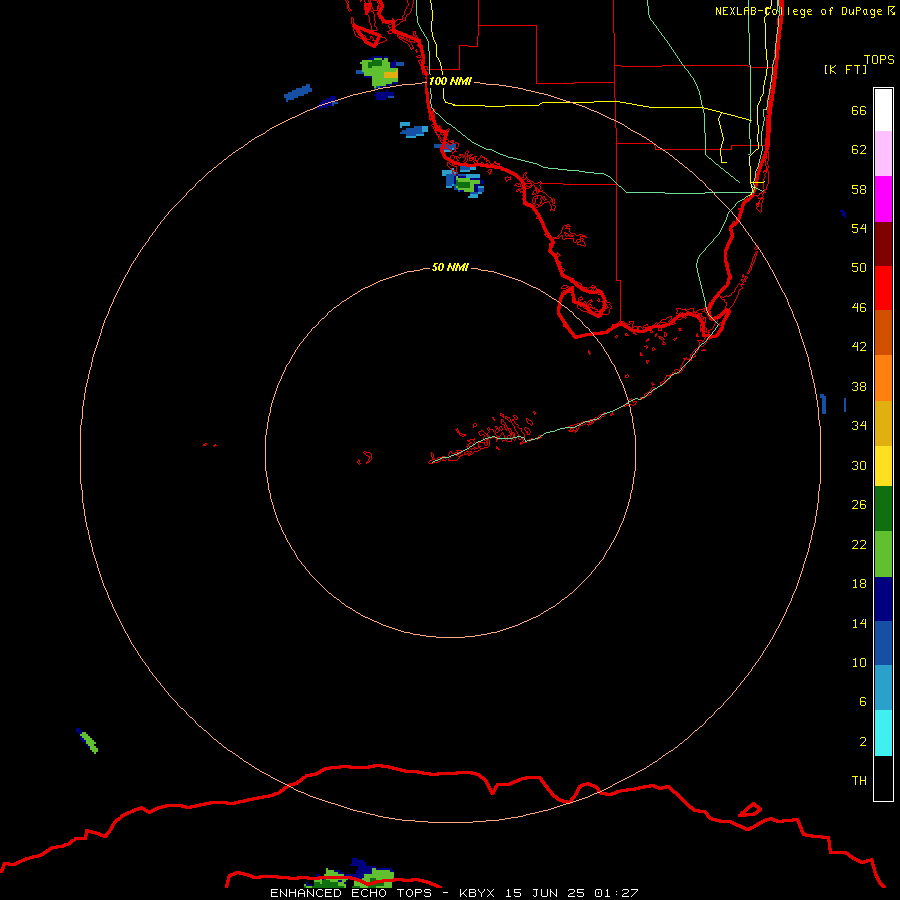Image resolution: width=900 pixels, height=900 pixels.
Task: Select the light pink legend swatch
Action: 883,153
